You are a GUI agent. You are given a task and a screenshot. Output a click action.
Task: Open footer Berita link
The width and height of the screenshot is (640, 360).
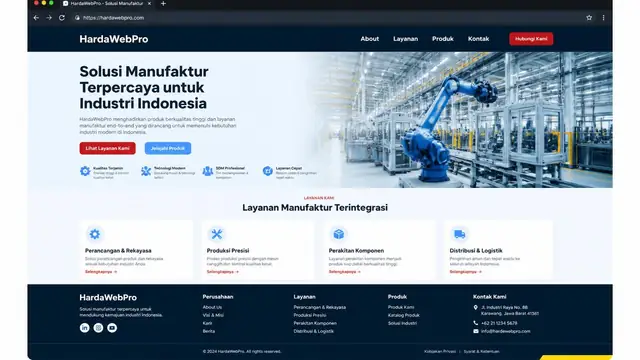pos(209,331)
